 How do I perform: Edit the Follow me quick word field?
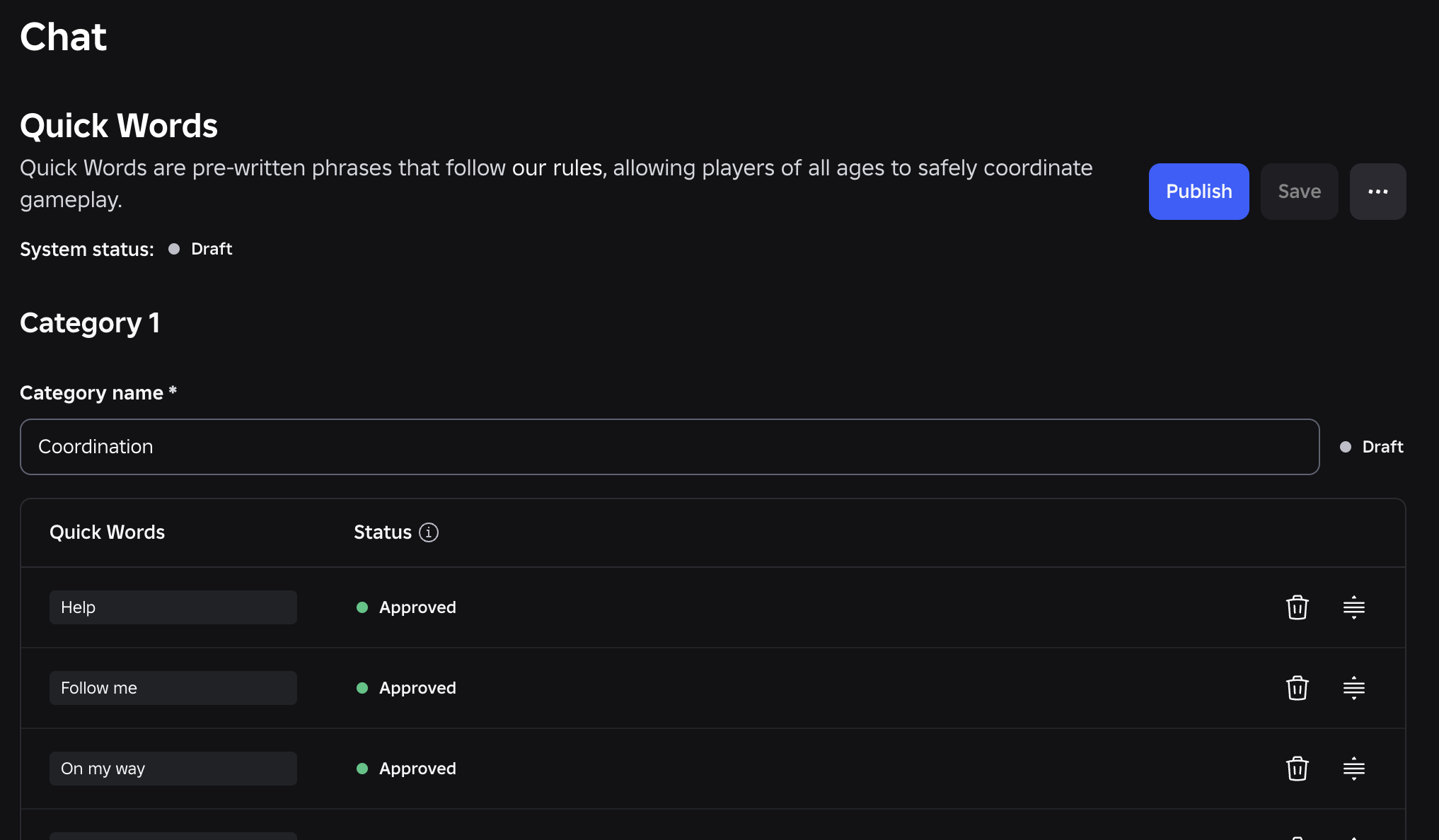pos(173,688)
